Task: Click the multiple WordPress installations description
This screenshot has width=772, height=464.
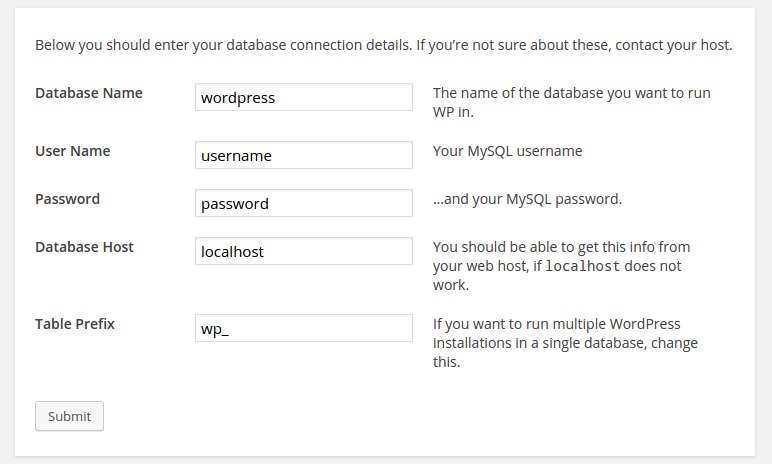Action: click(x=565, y=343)
